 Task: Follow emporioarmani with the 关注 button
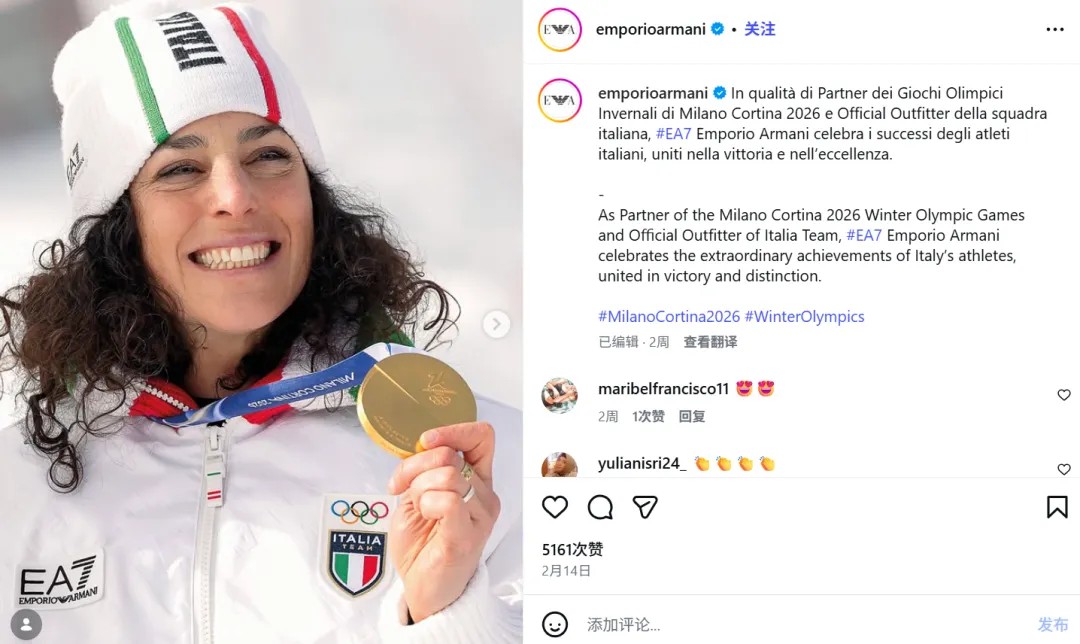pos(760,29)
